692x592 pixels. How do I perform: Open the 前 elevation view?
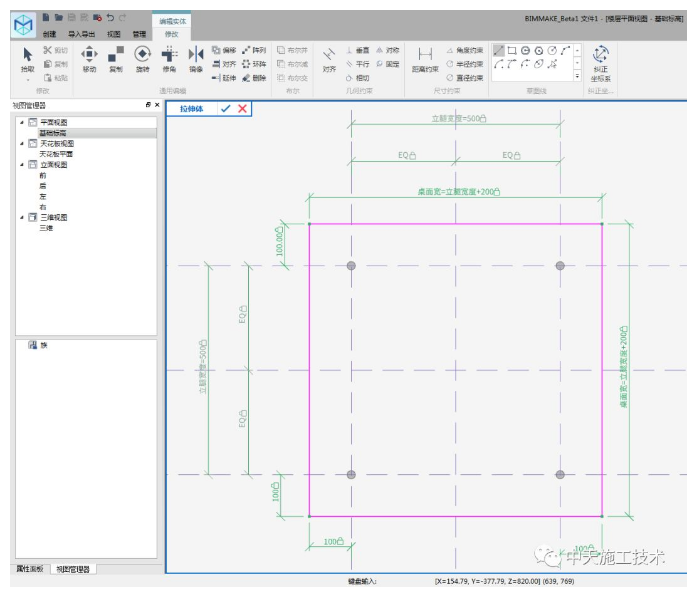tap(43, 175)
